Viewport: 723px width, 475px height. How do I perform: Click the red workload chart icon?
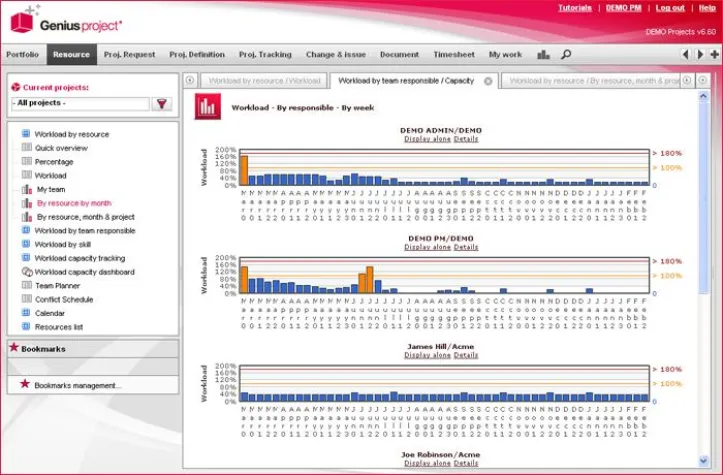(x=208, y=106)
